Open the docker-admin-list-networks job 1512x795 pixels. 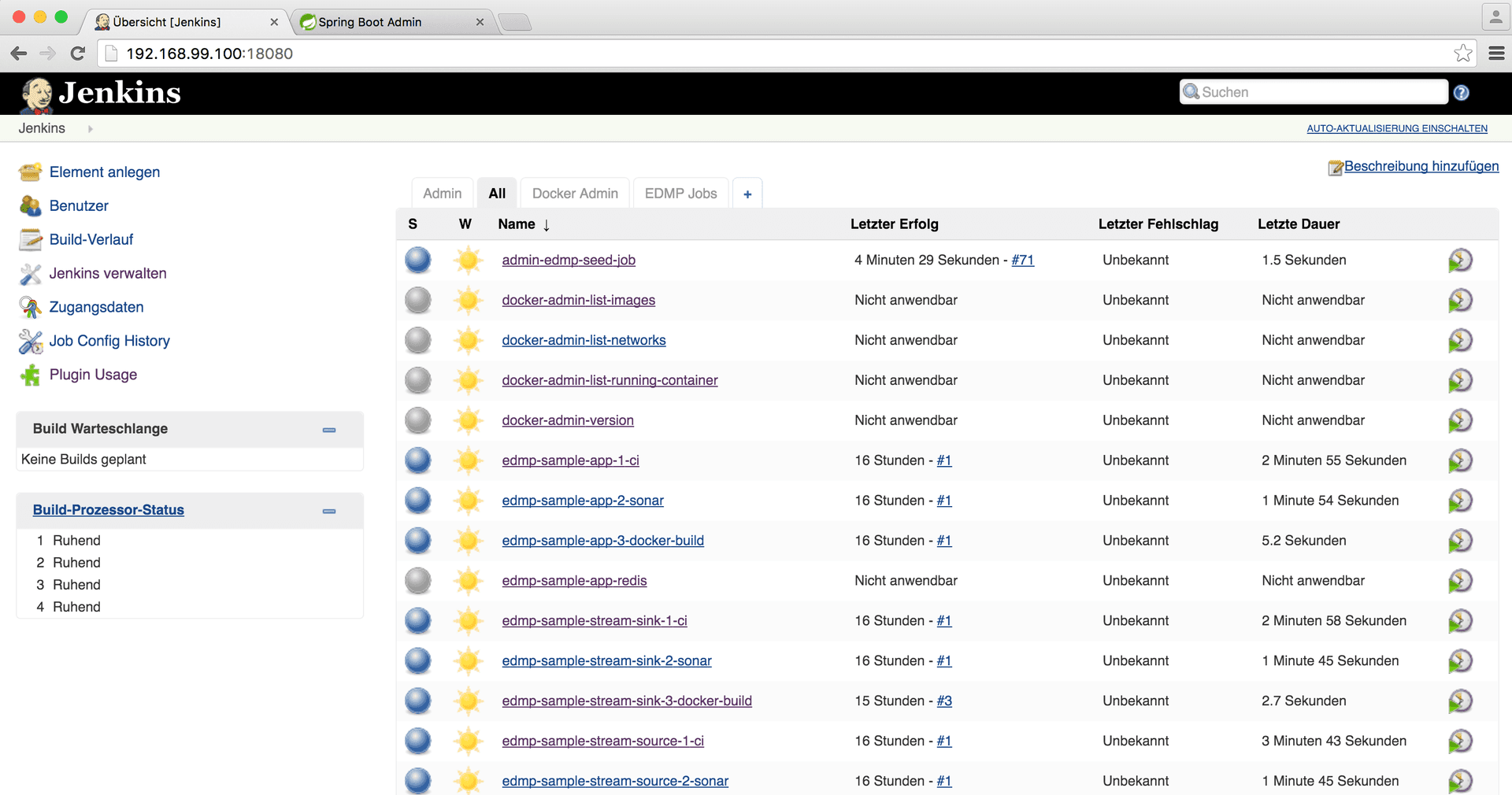pos(584,341)
